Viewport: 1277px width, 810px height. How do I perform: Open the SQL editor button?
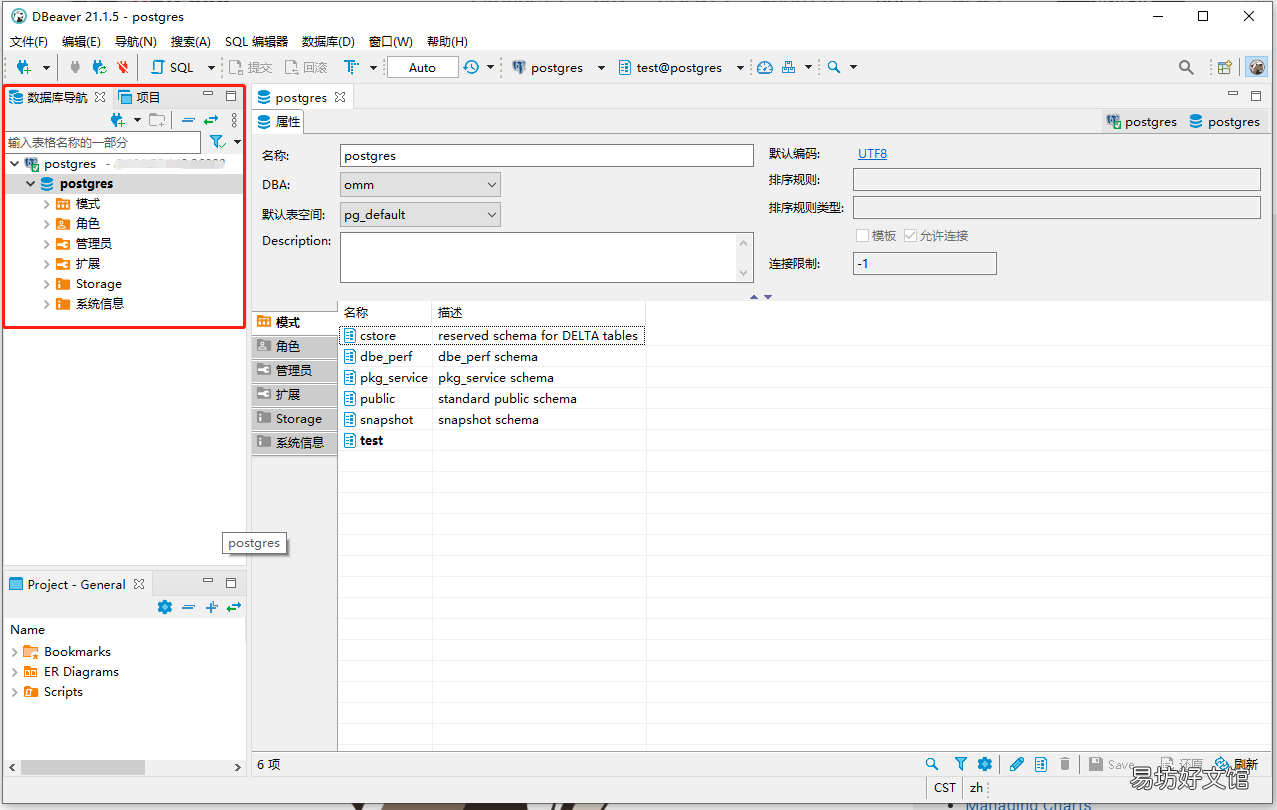(172, 67)
